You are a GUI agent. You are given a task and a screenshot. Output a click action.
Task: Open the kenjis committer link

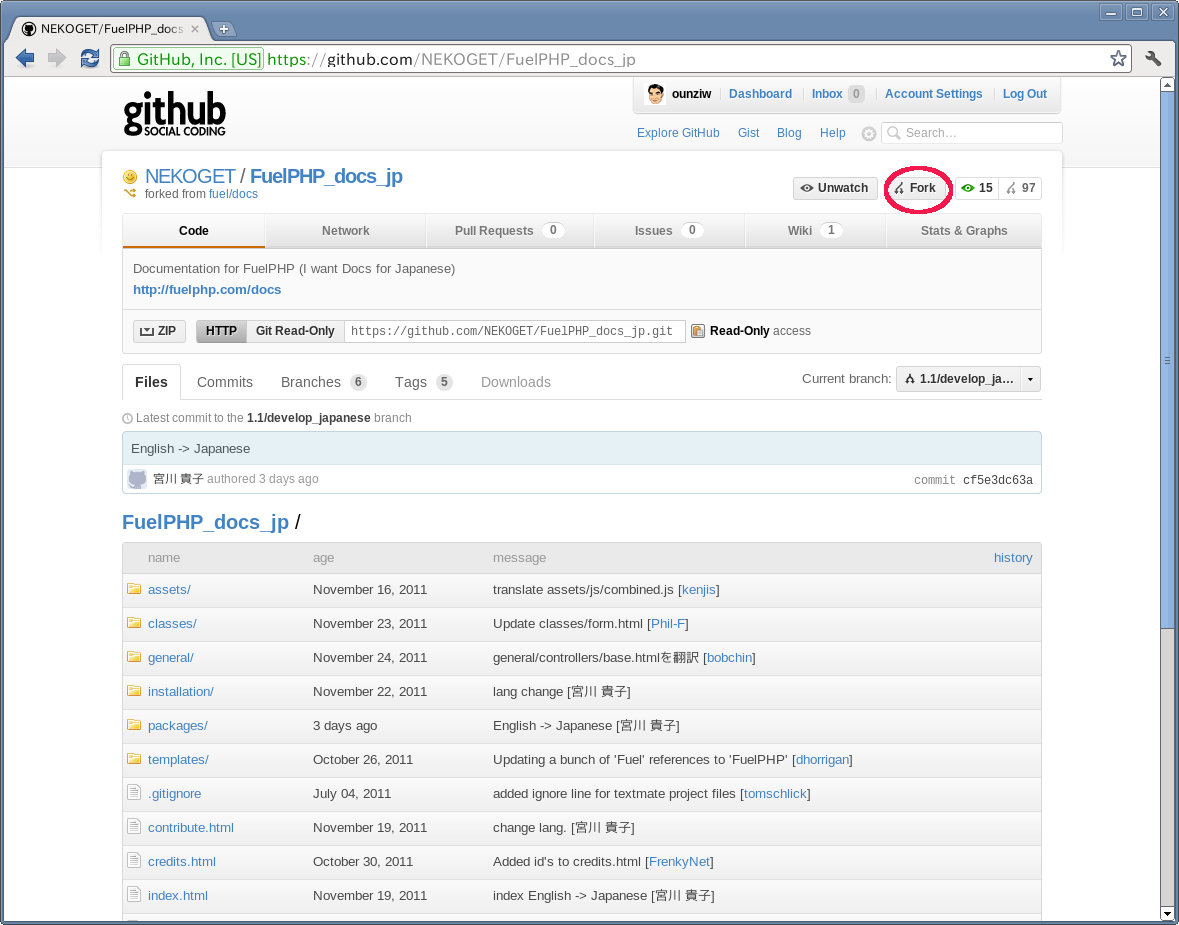(x=699, y=590)
